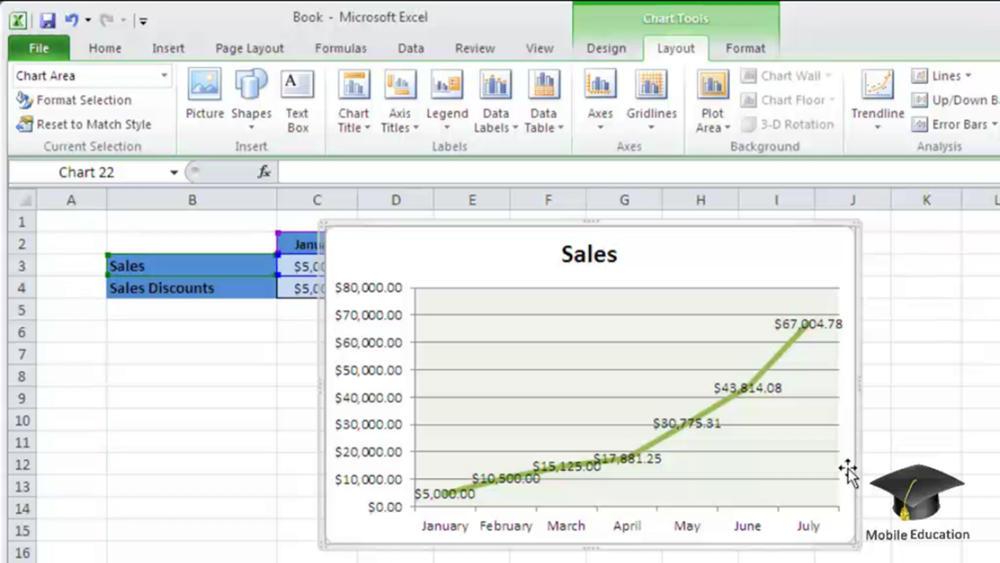Click the Select All corner button

(23, 200)
